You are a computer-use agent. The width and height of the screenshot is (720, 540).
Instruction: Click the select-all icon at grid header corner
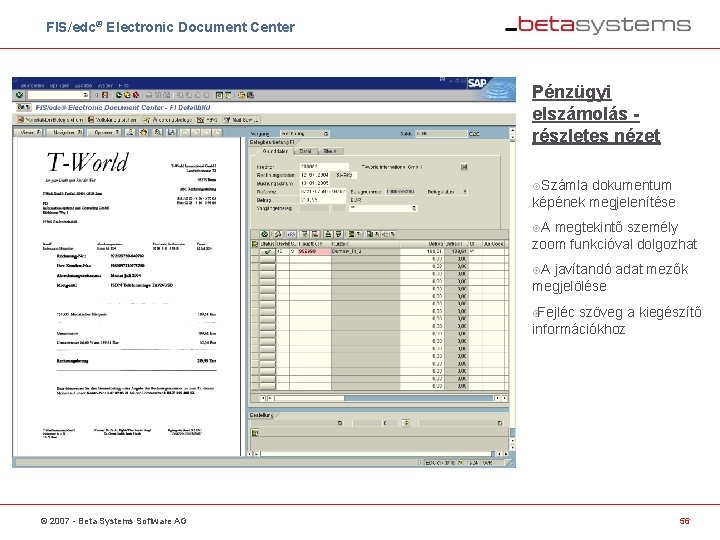(x=255, y=244)
